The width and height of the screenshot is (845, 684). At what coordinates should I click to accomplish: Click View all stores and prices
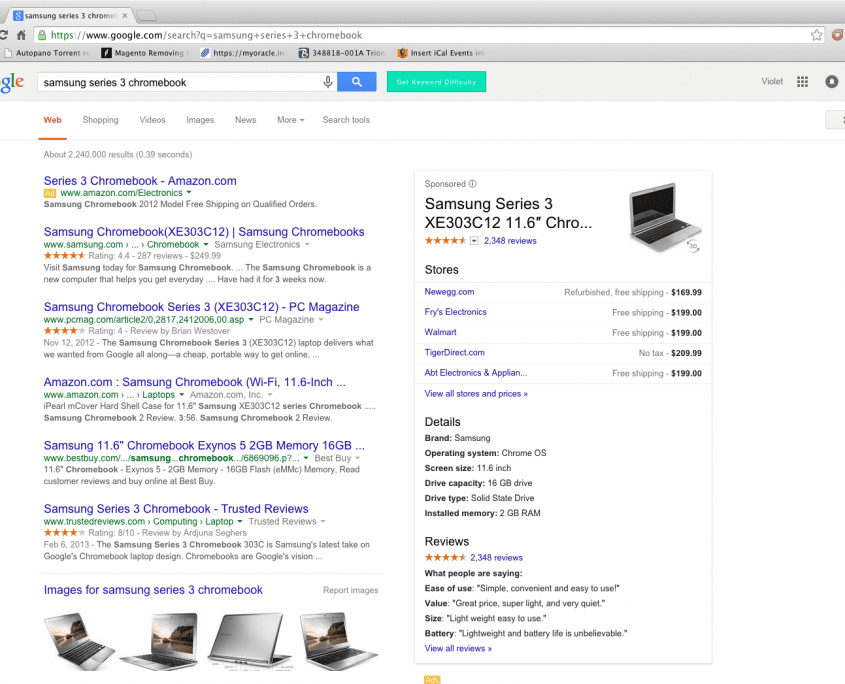[x=476, y=394]
